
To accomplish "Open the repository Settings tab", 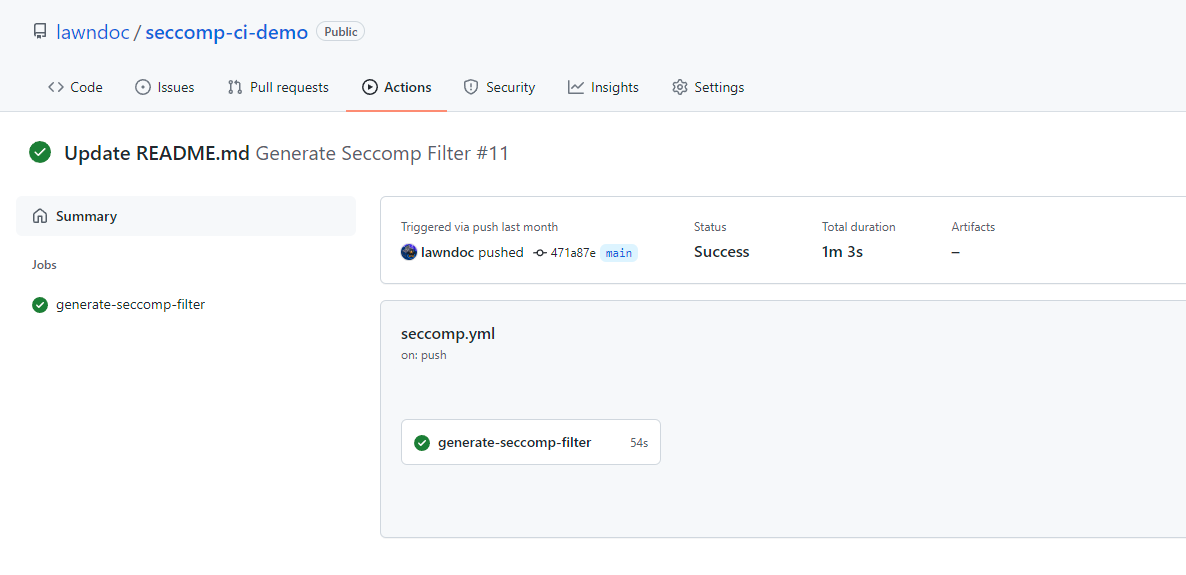I will [707, 87].
